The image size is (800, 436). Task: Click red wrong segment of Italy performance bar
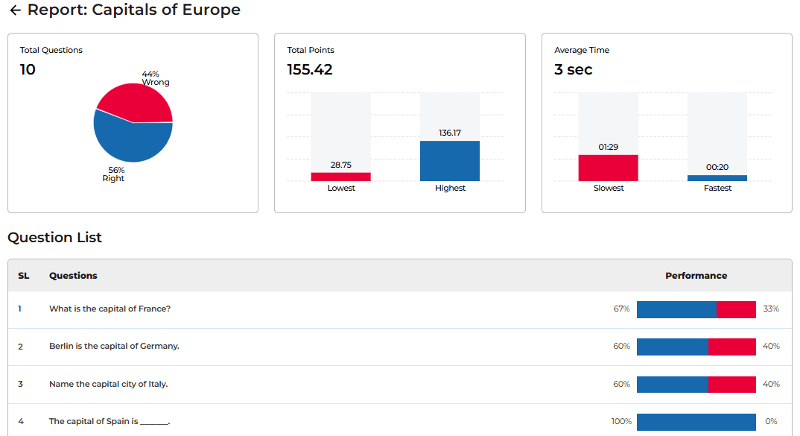(x=732, y=384)
